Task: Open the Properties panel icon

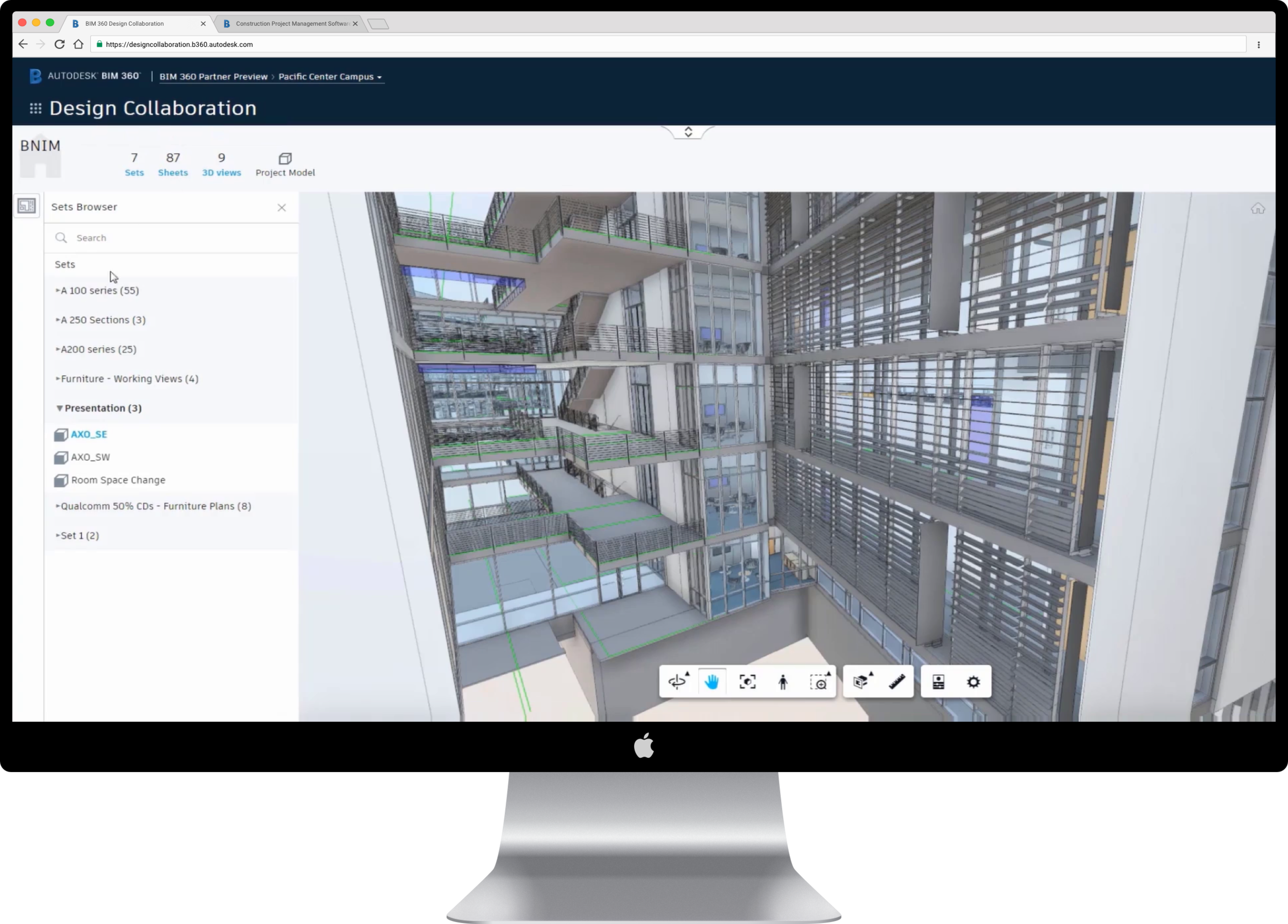Action: (x=938, y=681)
